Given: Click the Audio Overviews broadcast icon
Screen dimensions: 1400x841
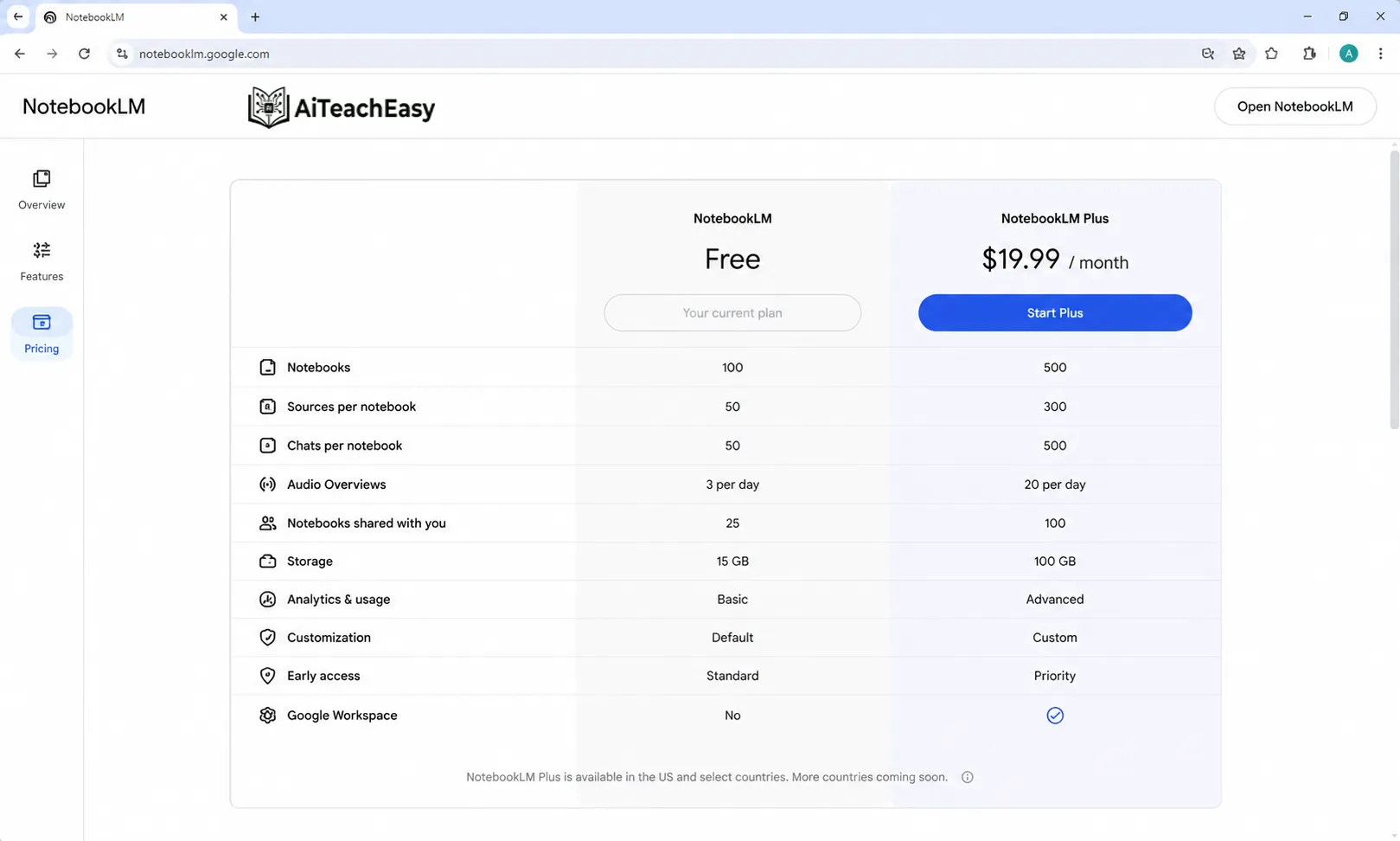Looking at the screenshot, I should (x=267, y=485).
